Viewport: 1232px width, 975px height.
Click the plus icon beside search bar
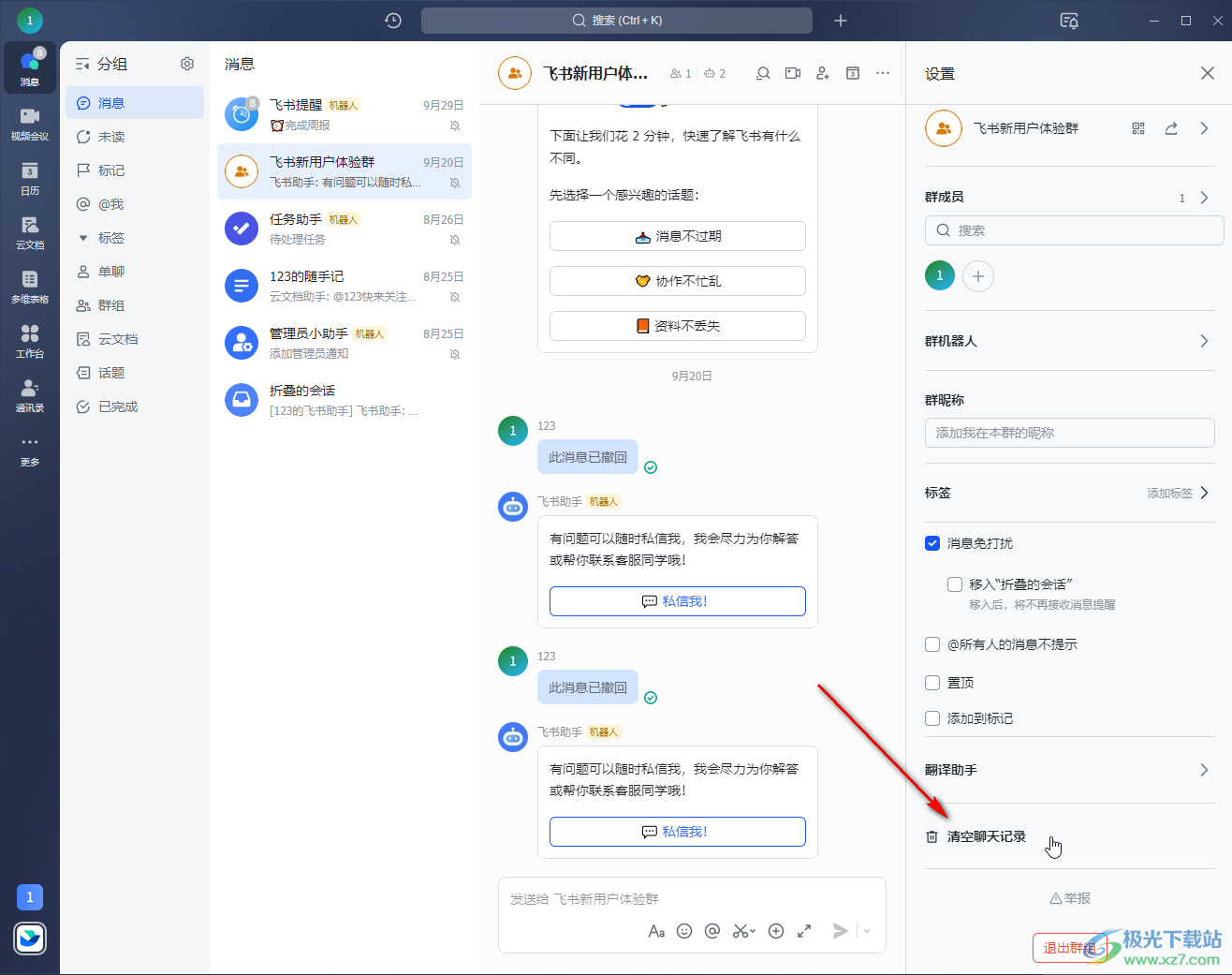pyautogui.click(x=841, y=21)
